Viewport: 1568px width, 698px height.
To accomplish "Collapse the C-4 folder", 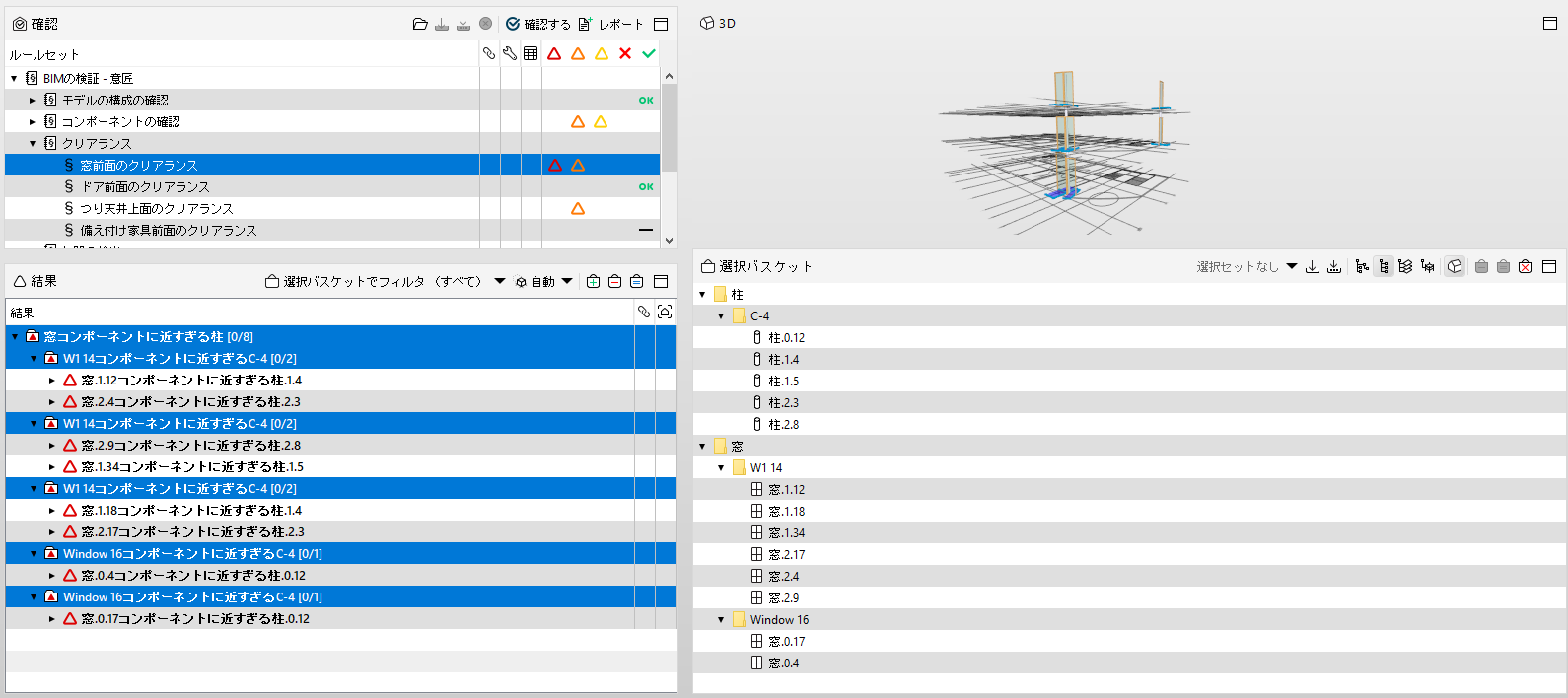I will tap(721, 315).
